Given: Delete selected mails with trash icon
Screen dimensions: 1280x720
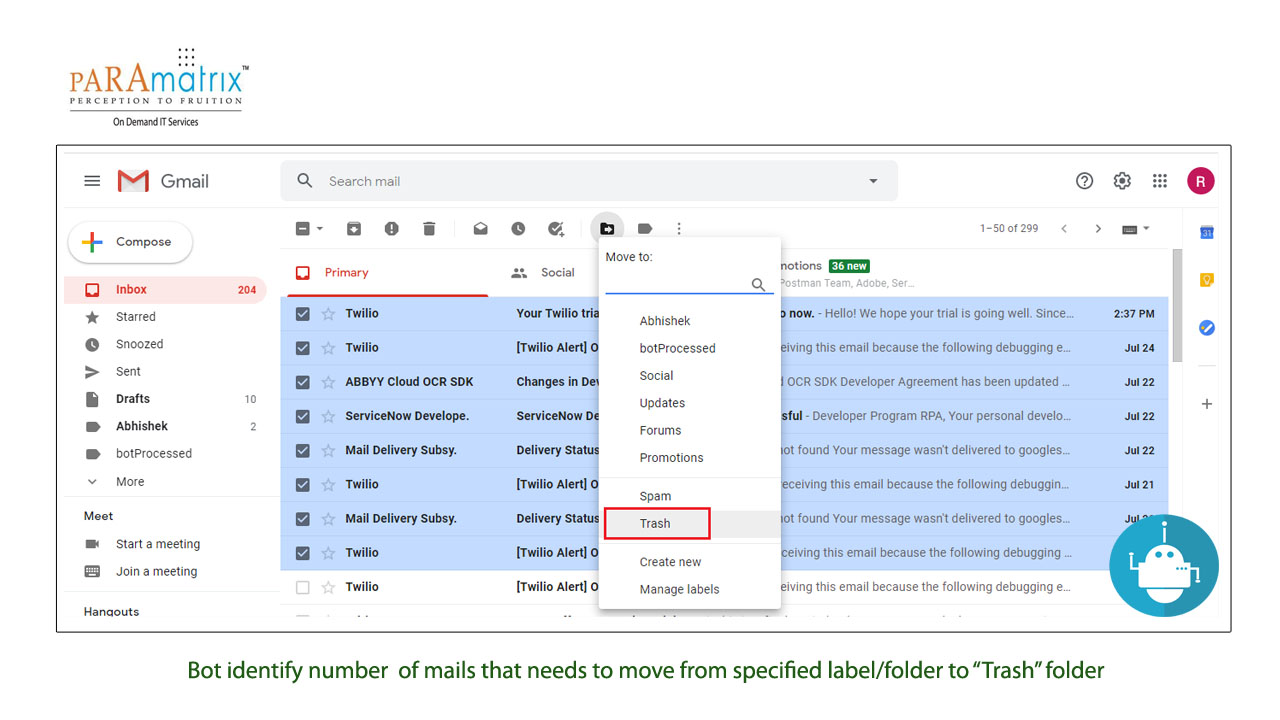Looking at the screenshot, I should tap(429, 229).
